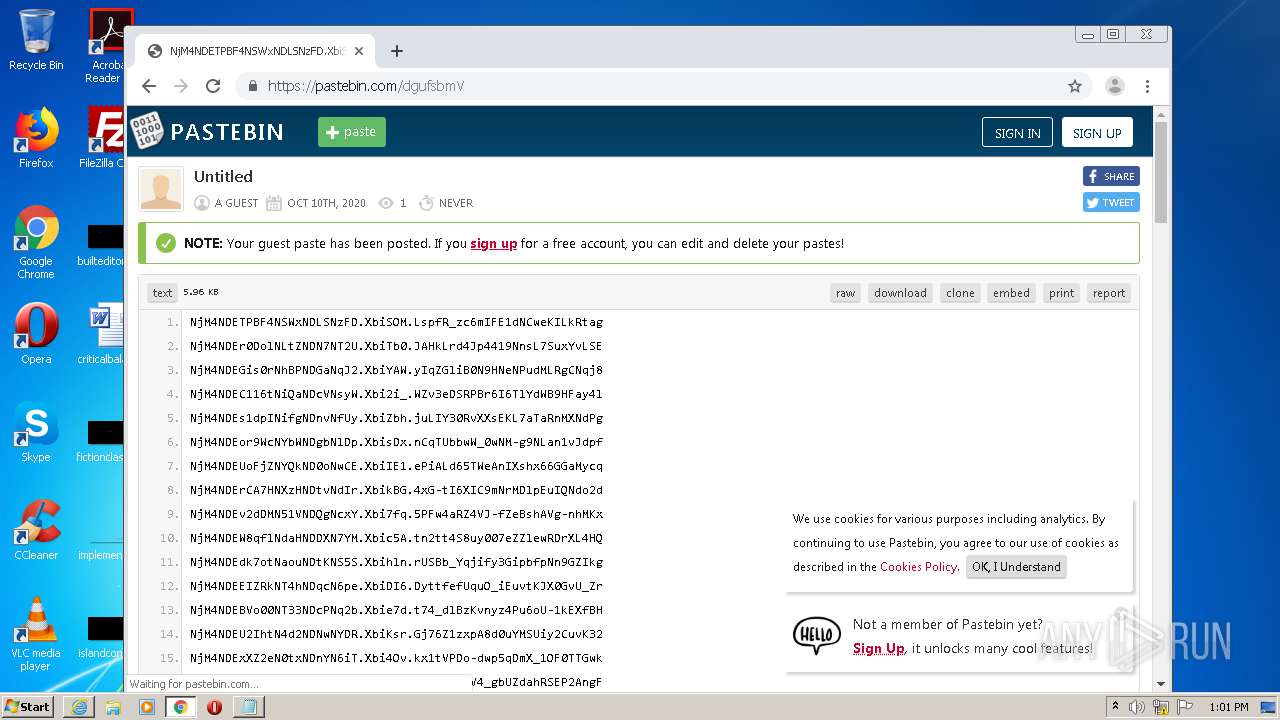Open a new browser tab

click(x=397, y=51)
